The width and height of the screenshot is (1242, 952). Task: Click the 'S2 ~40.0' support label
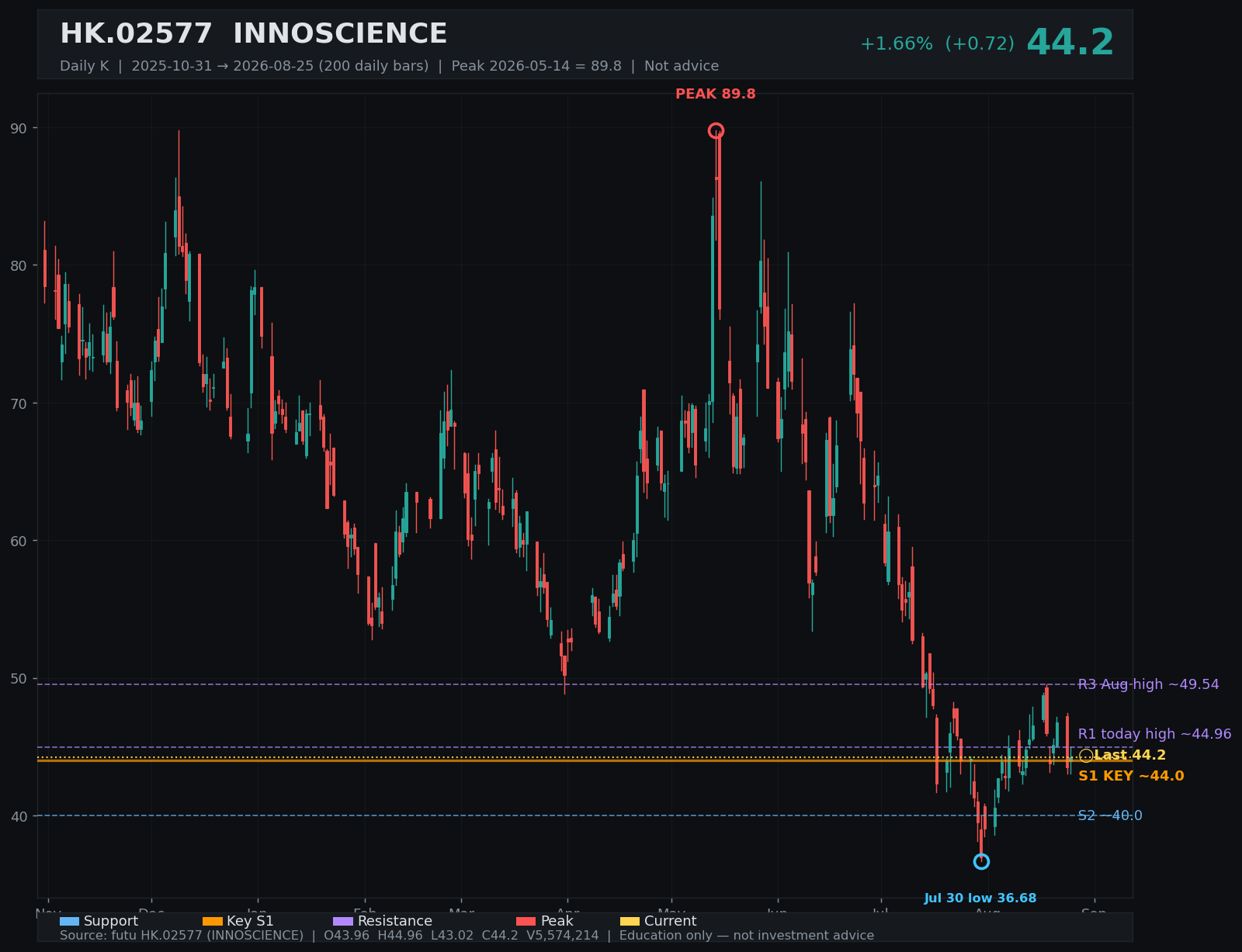coord(1110,815)
